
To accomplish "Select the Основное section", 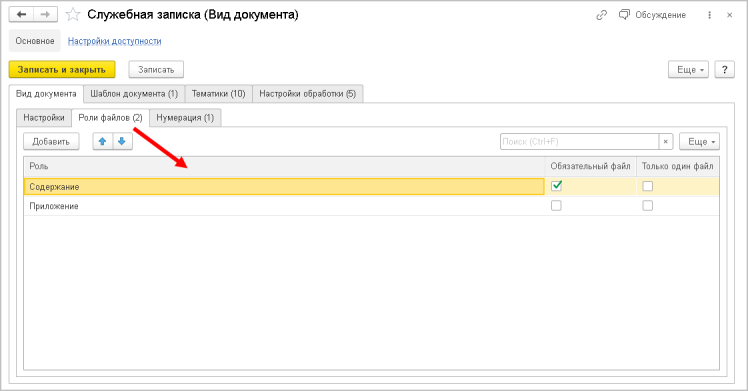I will (x=35, y=41).
